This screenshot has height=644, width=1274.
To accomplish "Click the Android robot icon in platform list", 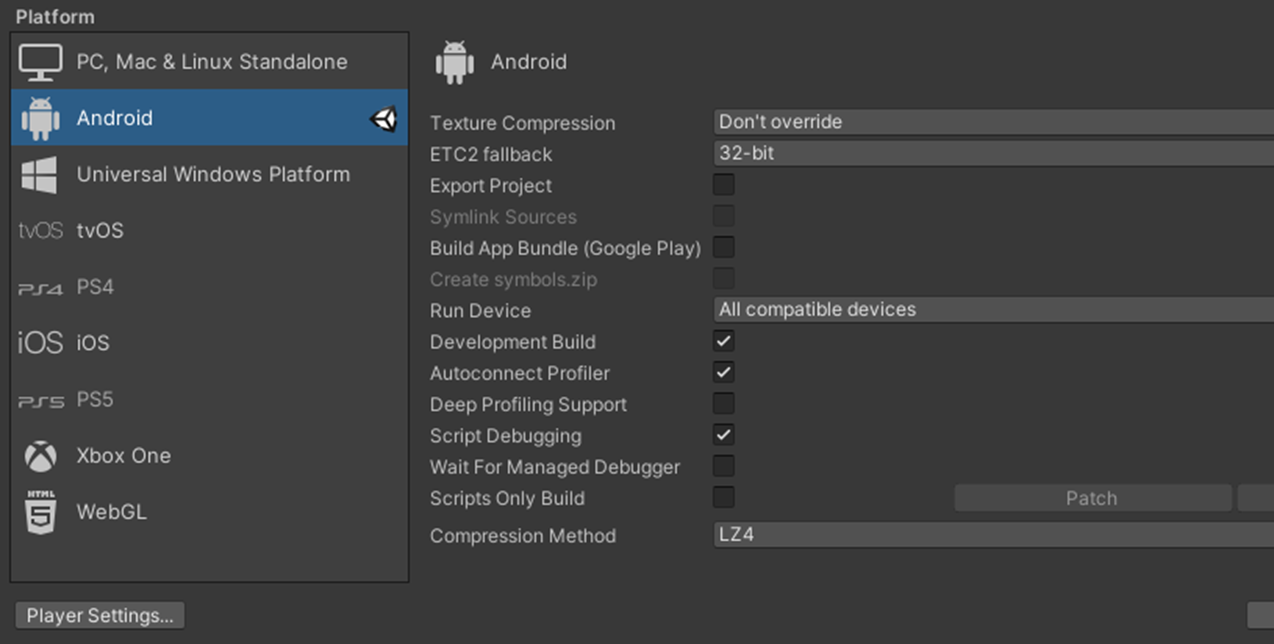I will click(40, 117).
